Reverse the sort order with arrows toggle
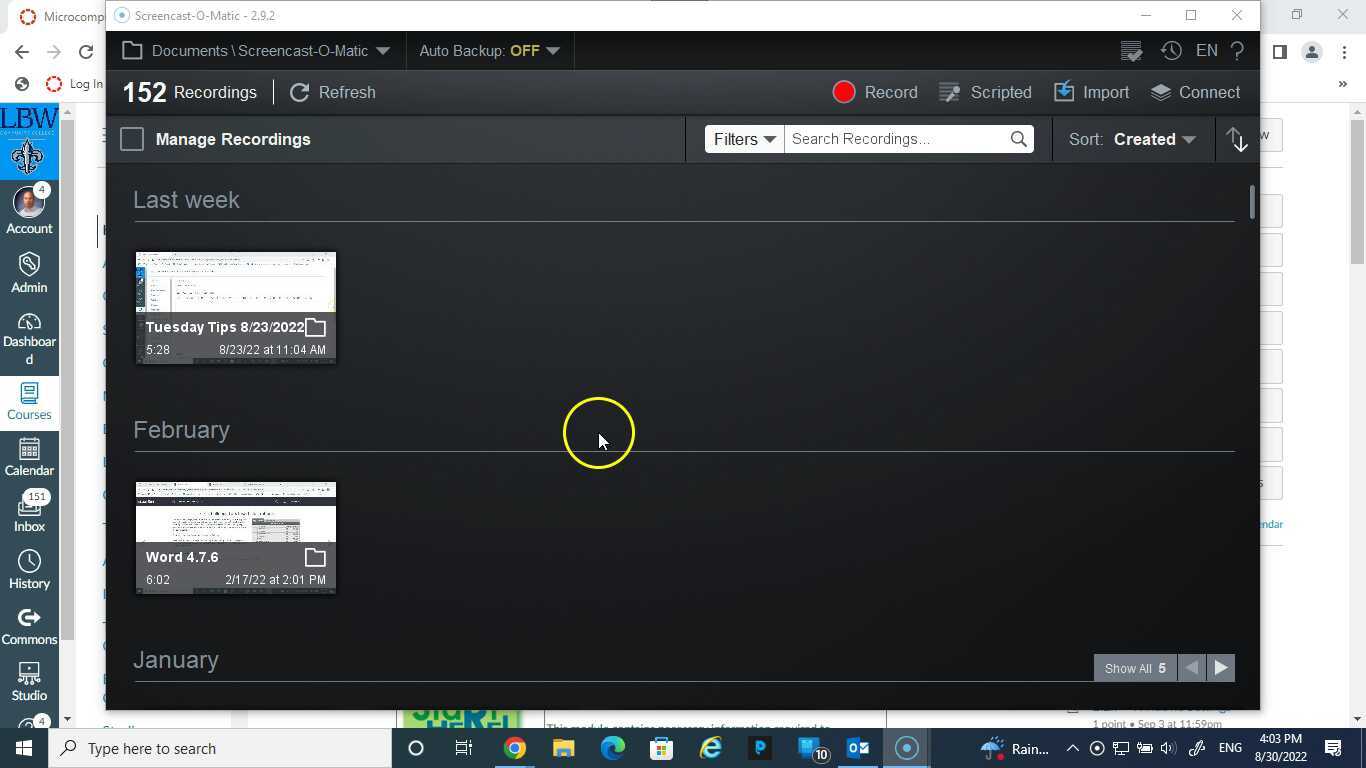The image size is (1366, 768). click(x=1237, y=139)
